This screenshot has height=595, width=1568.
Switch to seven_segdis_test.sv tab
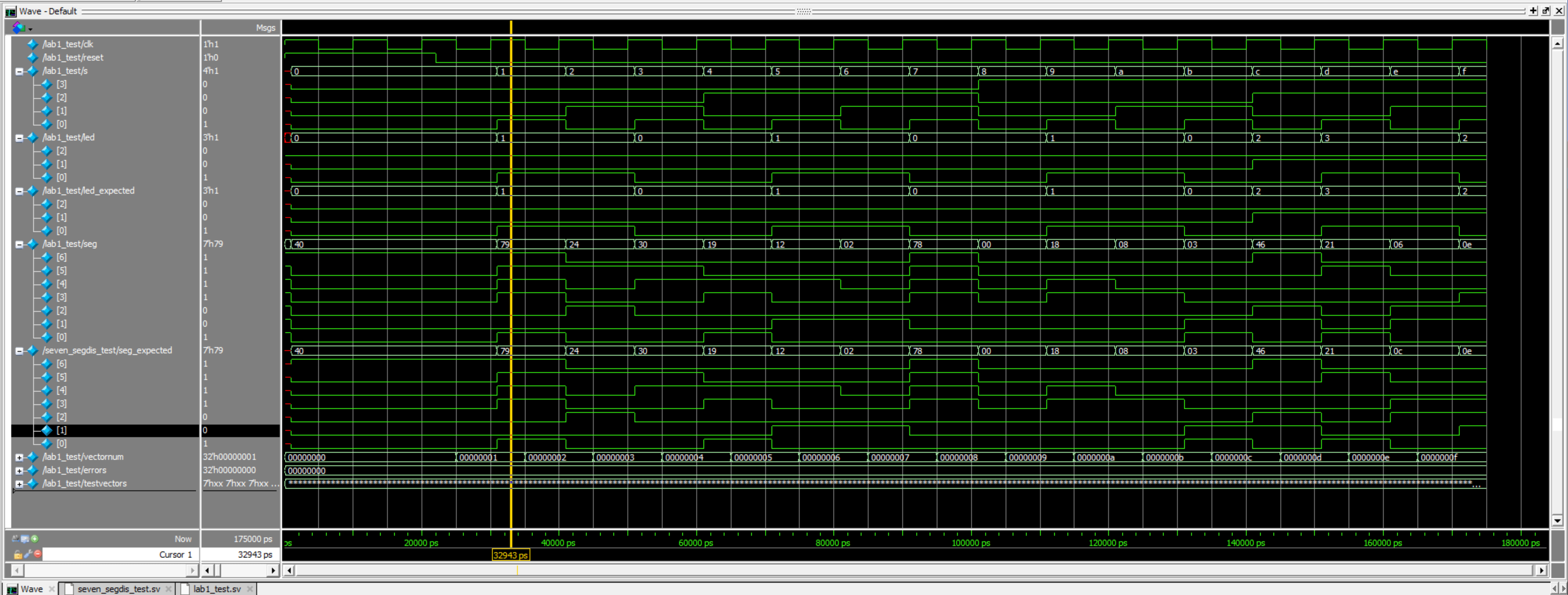[x=118, y=588]
